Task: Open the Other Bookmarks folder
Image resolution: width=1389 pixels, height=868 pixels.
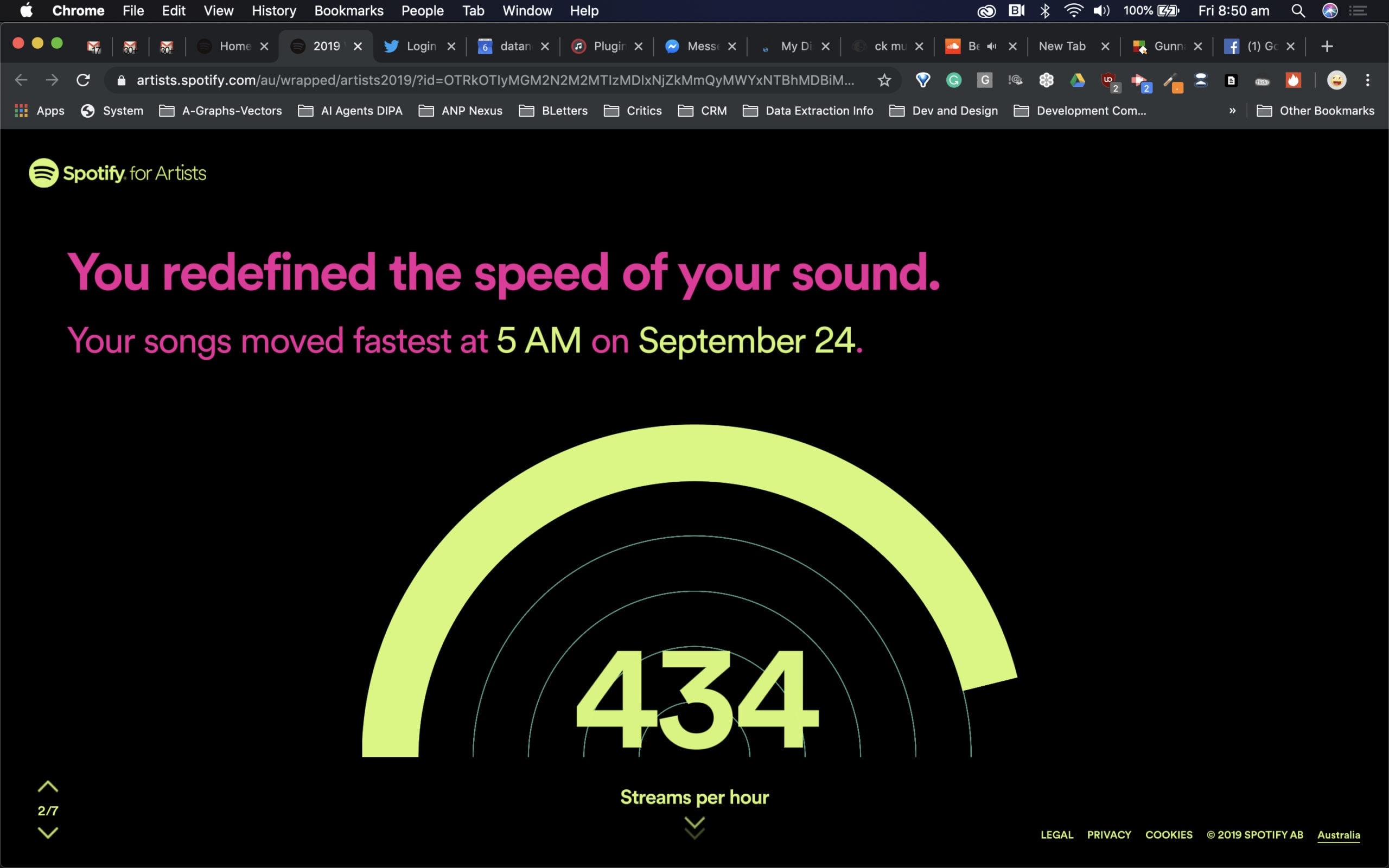Action: click(x=1316, y=111)
